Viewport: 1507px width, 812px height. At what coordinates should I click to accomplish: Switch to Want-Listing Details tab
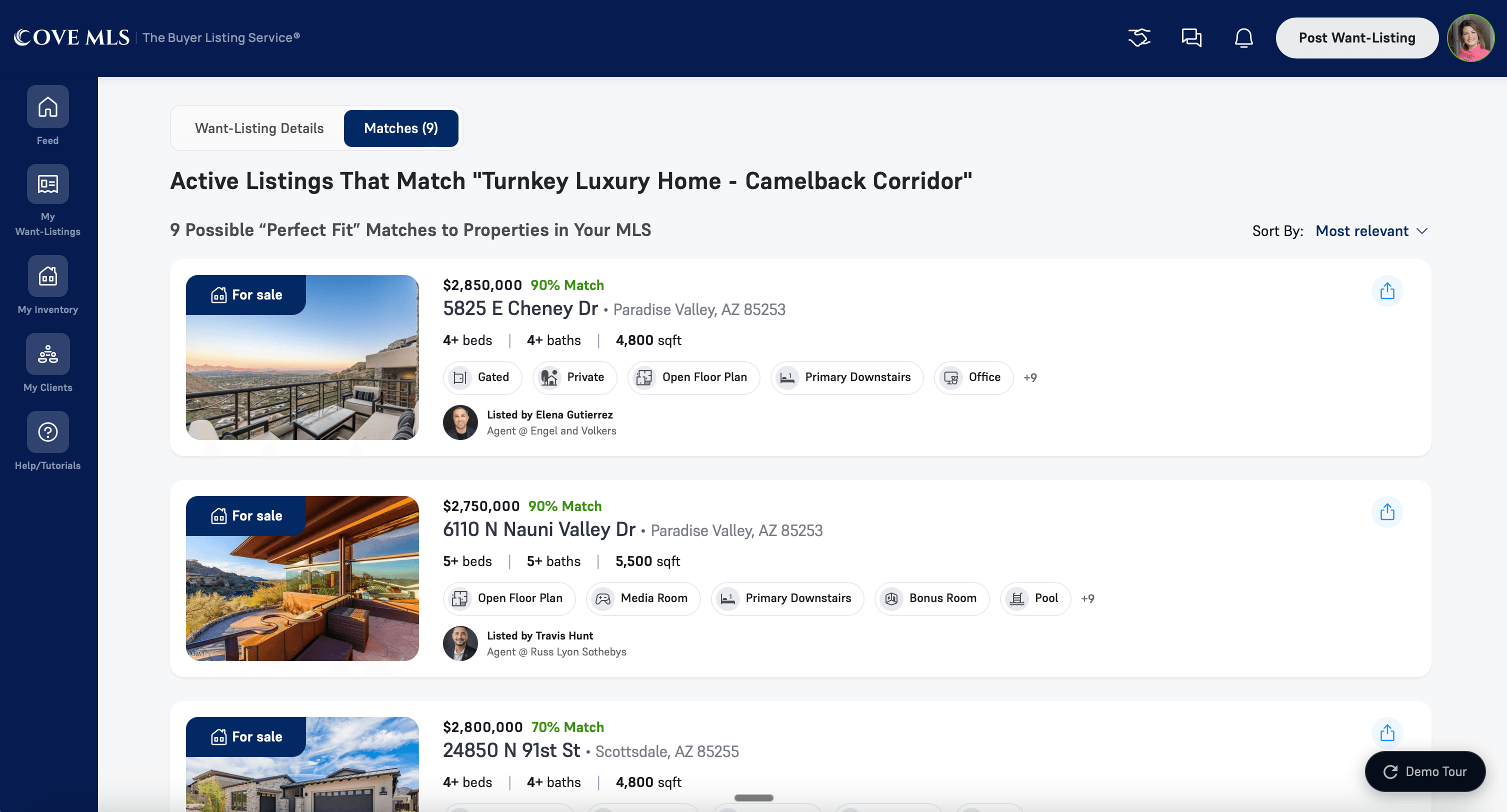(x=258, y=128)
